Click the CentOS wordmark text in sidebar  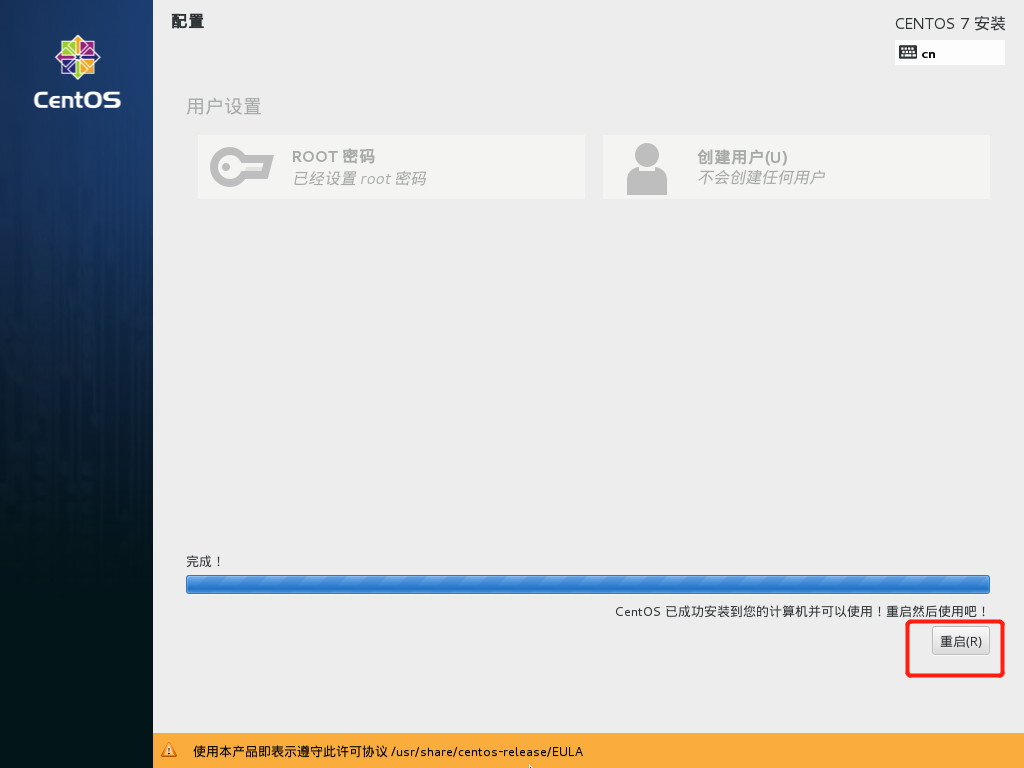[x=77, y=100]
